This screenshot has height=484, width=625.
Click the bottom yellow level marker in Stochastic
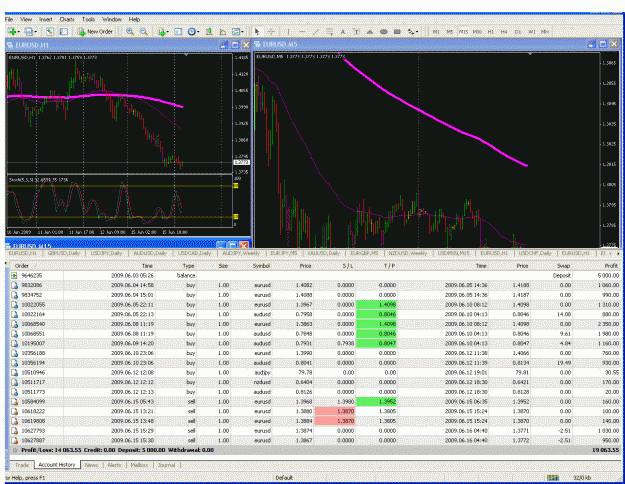(236, 216)
